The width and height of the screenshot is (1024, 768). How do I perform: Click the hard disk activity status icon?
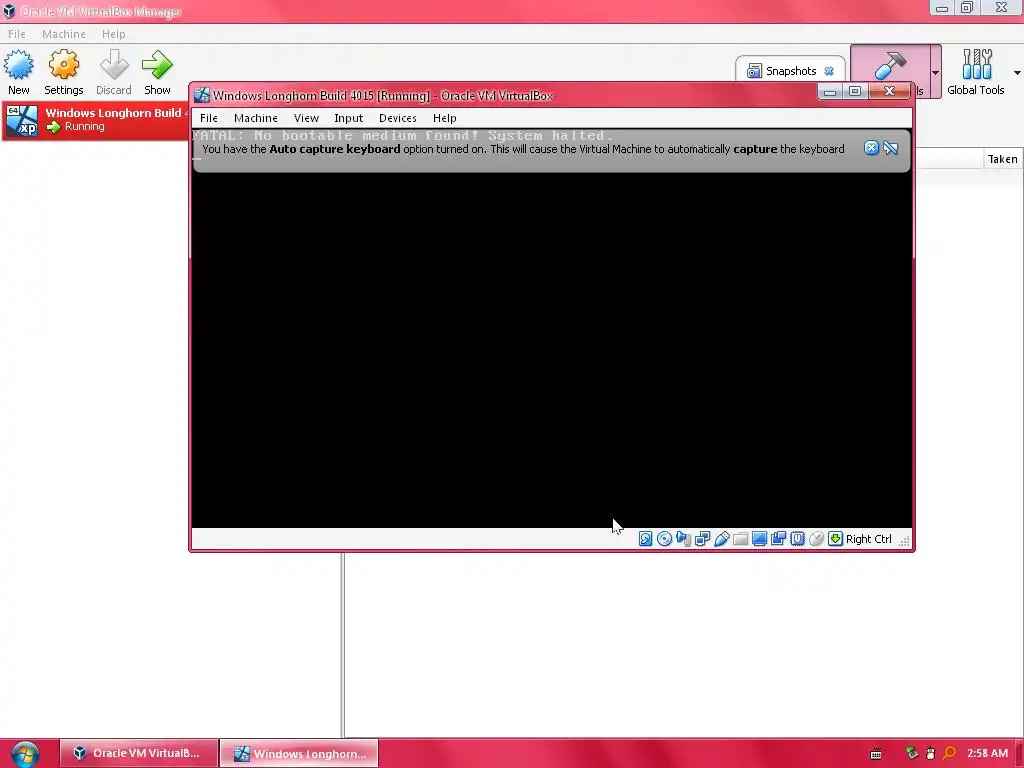645,539
